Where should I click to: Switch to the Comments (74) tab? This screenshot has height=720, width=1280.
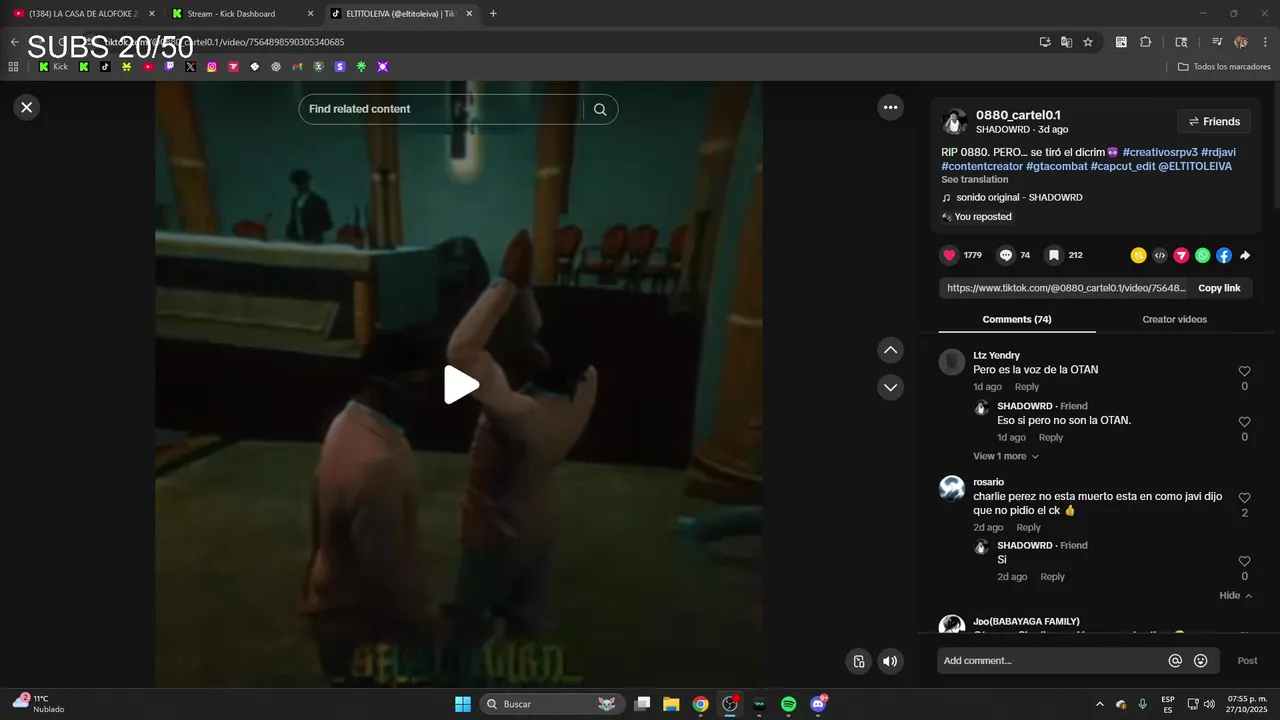1017,319
